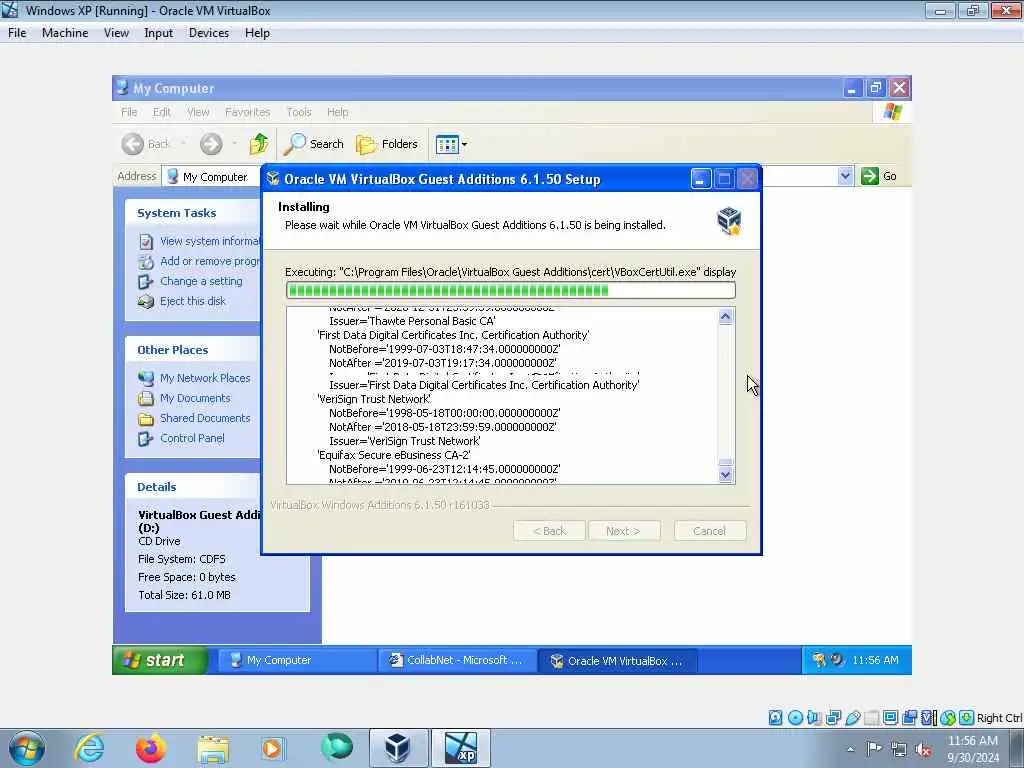The image size is (1024, 768).
Task: Collapse the Details panel header
Action: (x=193, y=487)
